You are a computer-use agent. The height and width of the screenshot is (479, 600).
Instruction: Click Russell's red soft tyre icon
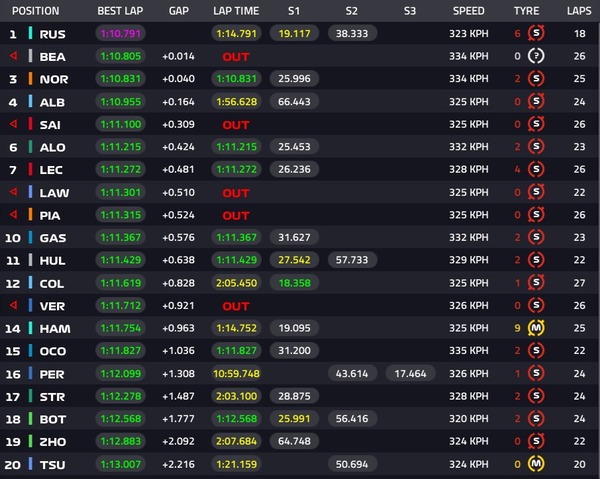point(536,33)
